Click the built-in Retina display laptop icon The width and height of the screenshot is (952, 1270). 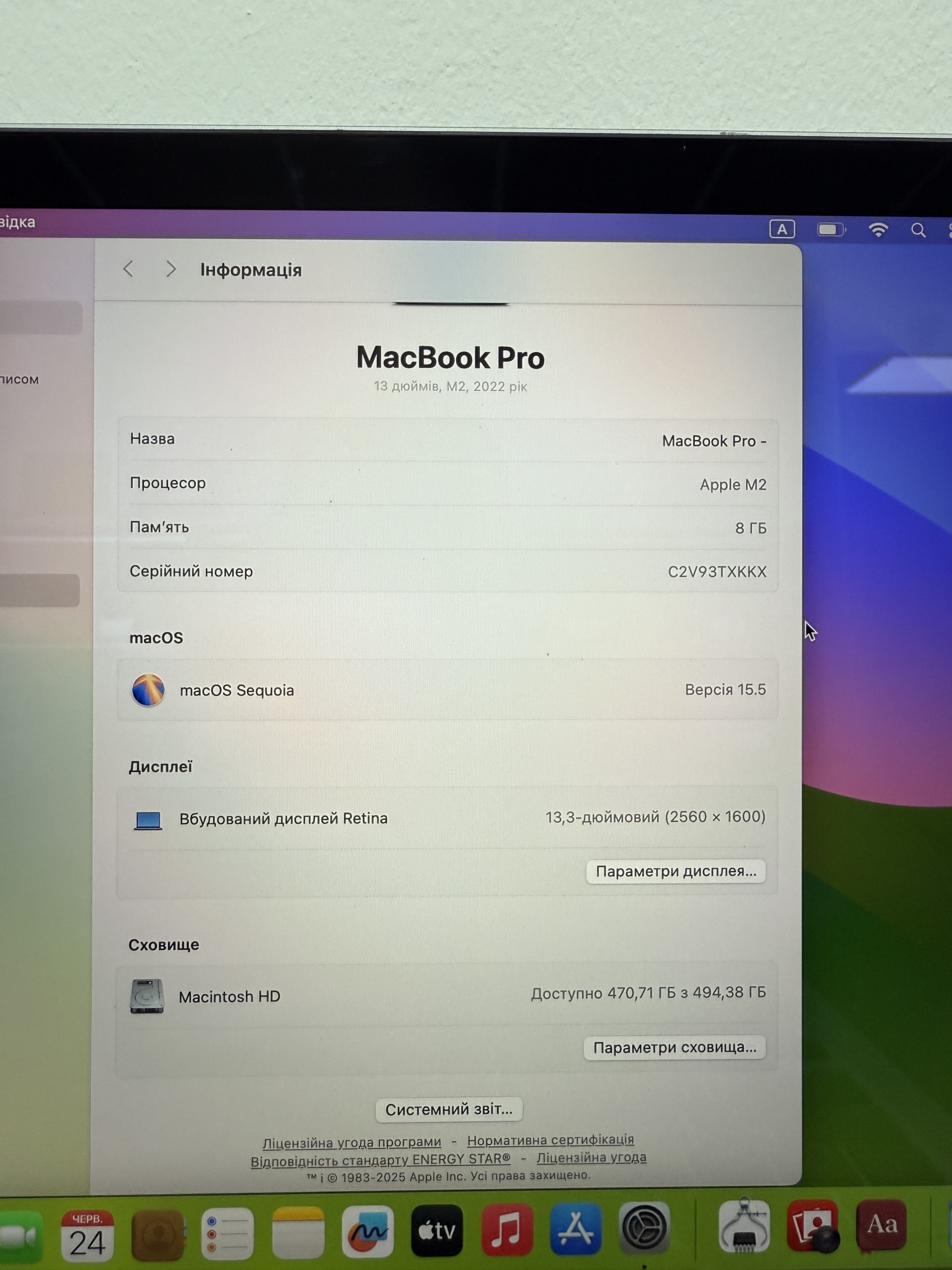point(148,820)
